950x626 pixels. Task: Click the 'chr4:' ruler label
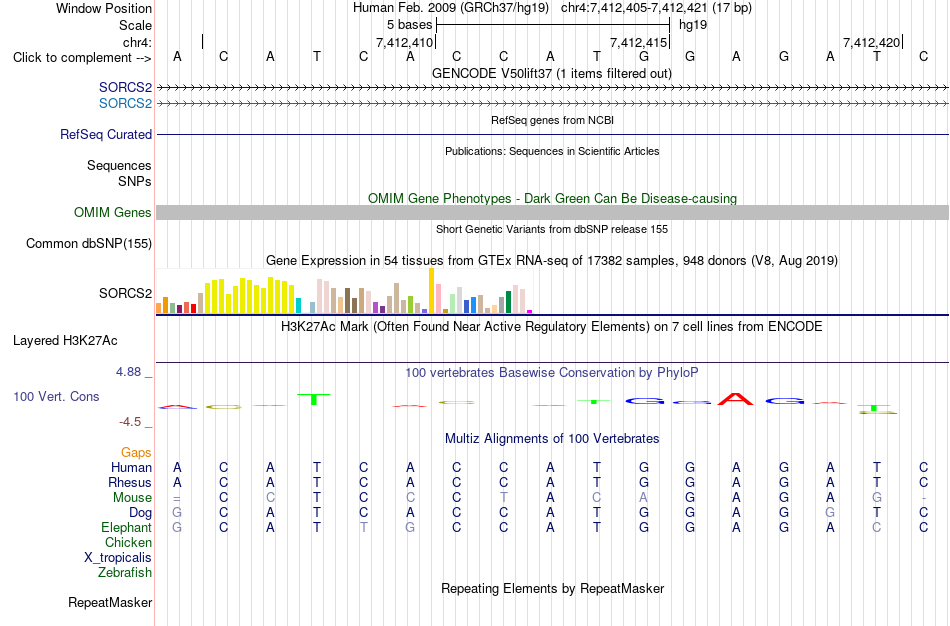pos(138,42)
